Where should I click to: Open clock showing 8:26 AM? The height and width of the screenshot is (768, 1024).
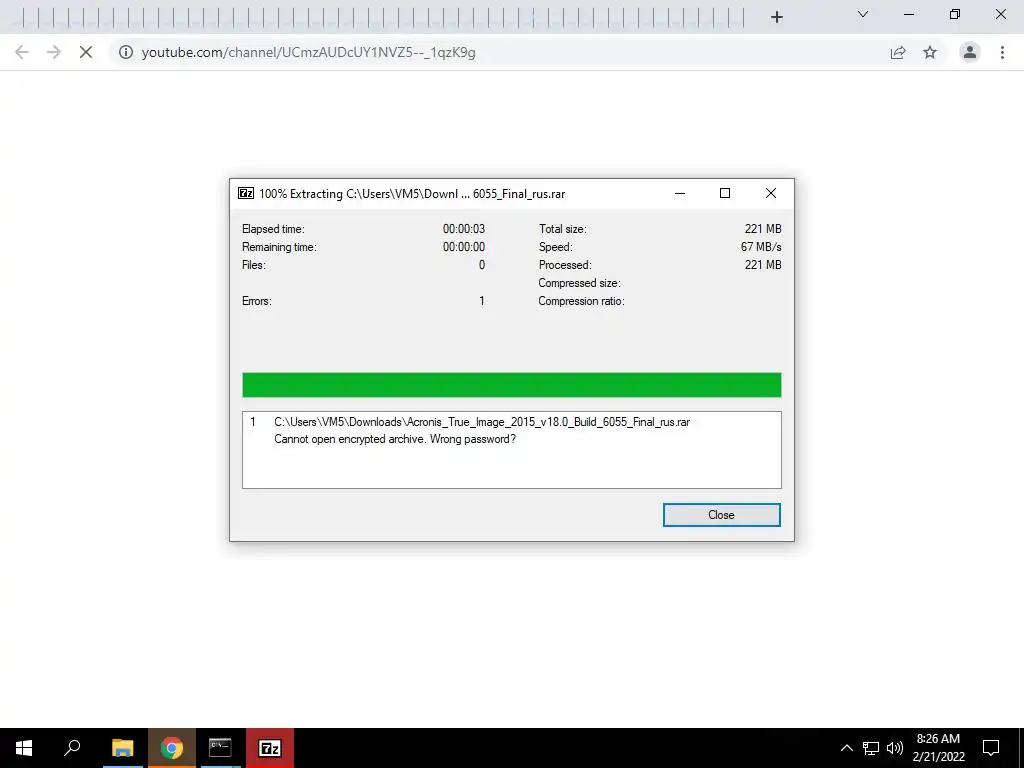click(938, 748)
